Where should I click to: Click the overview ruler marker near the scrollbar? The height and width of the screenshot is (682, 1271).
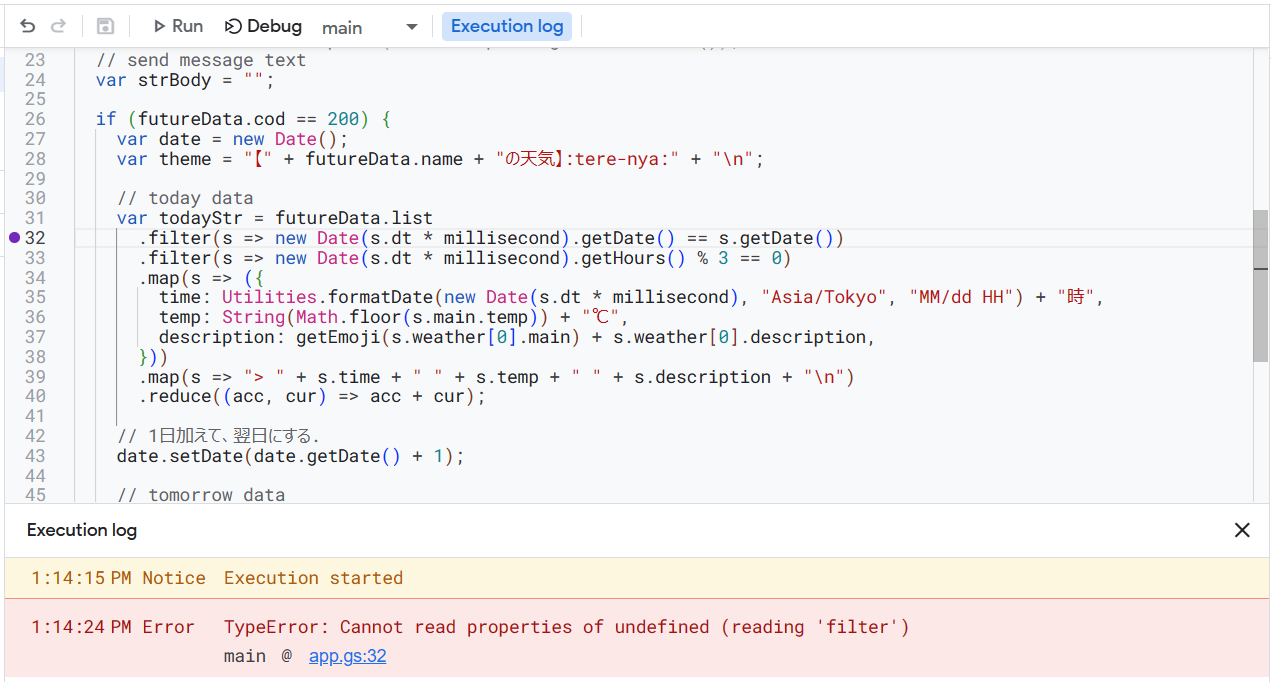coord(1260,267)
